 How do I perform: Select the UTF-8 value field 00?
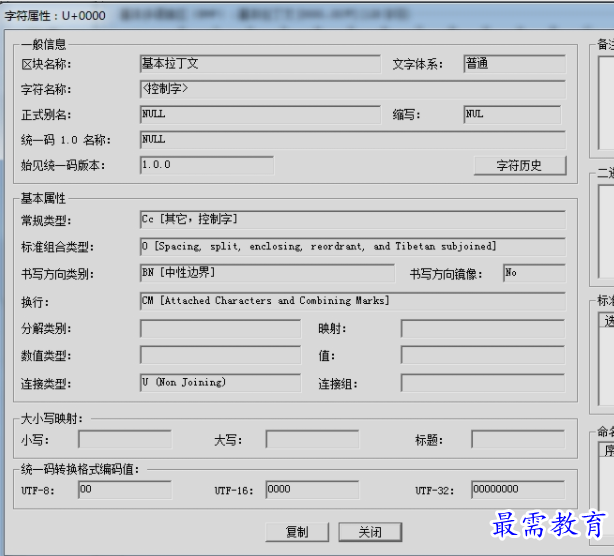(125, 490)
